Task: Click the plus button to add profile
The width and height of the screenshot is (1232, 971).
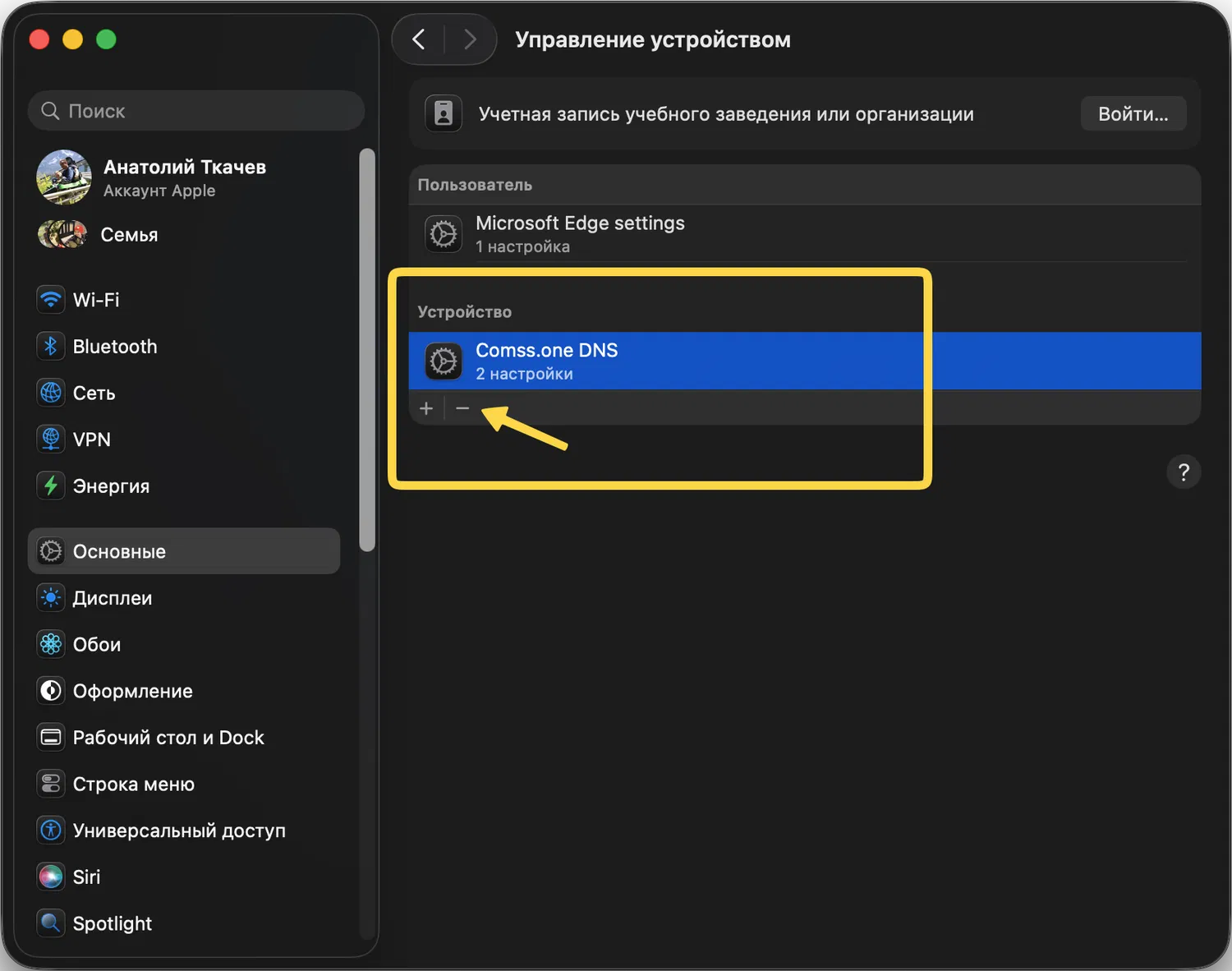Action: coord(426,408)
